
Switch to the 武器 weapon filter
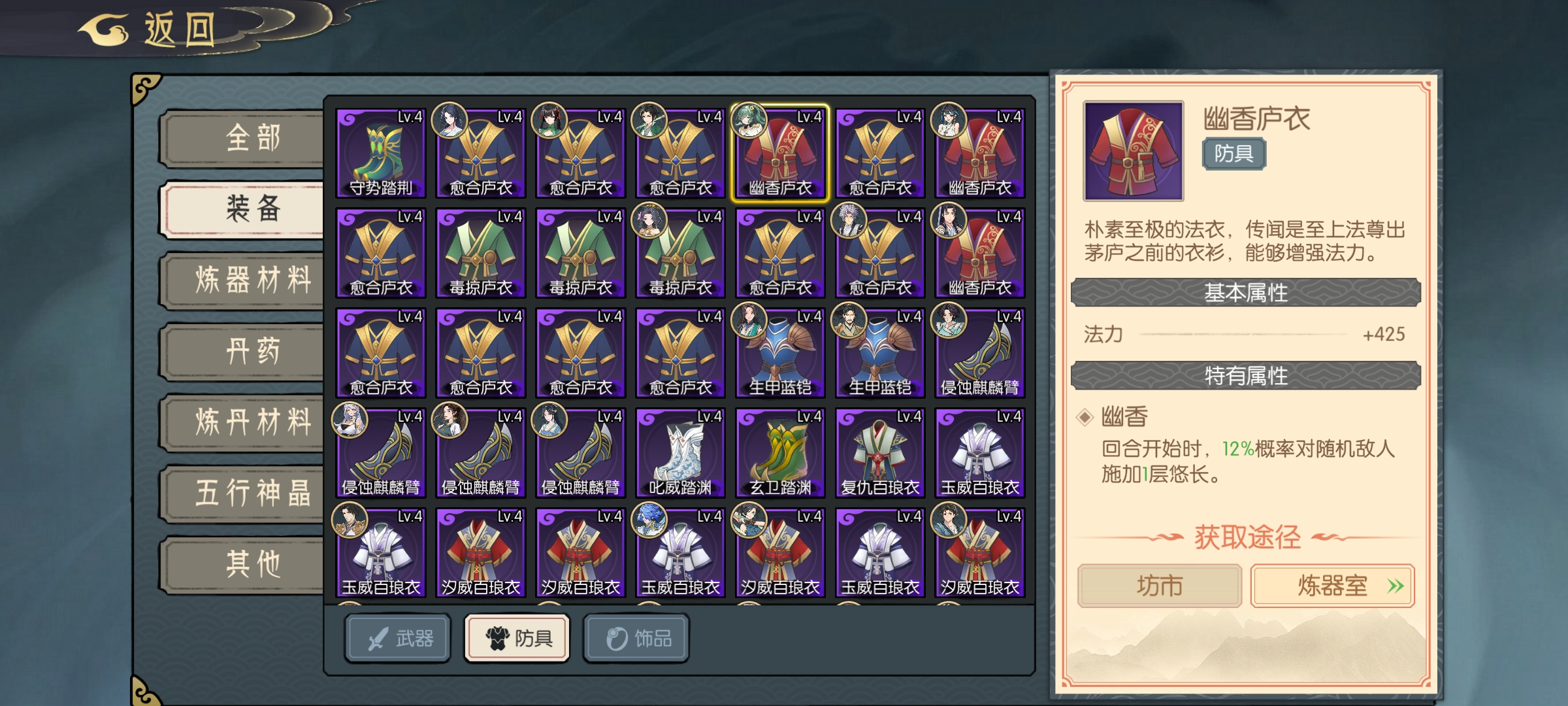click(398, 639)
